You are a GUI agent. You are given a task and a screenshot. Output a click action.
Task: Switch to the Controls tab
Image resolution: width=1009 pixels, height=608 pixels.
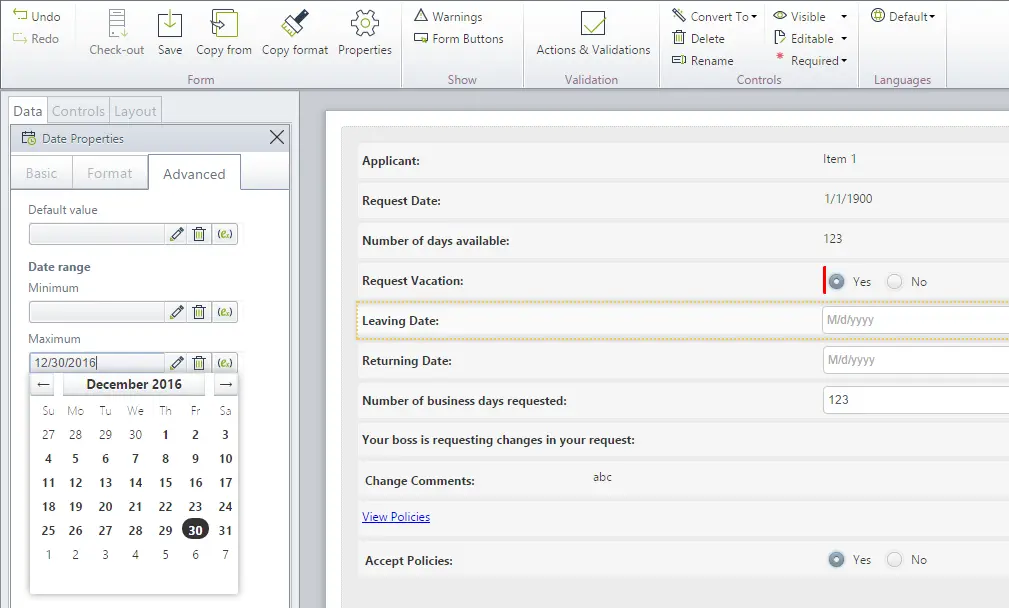(79, 111)
